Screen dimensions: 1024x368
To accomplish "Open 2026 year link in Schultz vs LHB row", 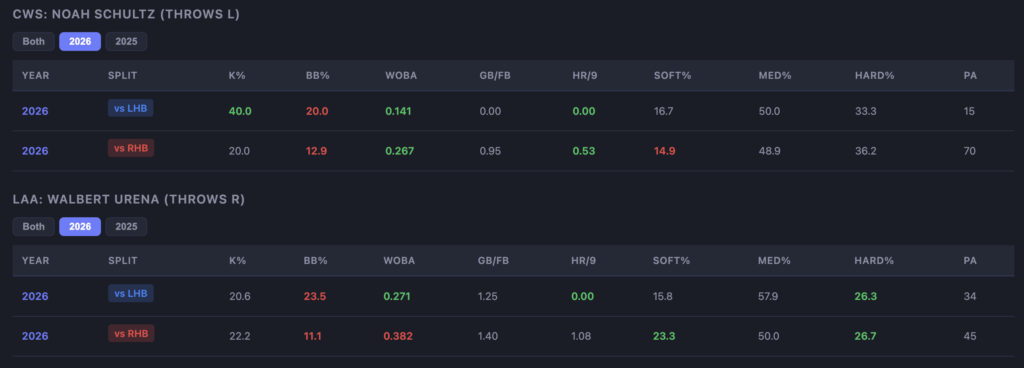I will click(35, 111).
